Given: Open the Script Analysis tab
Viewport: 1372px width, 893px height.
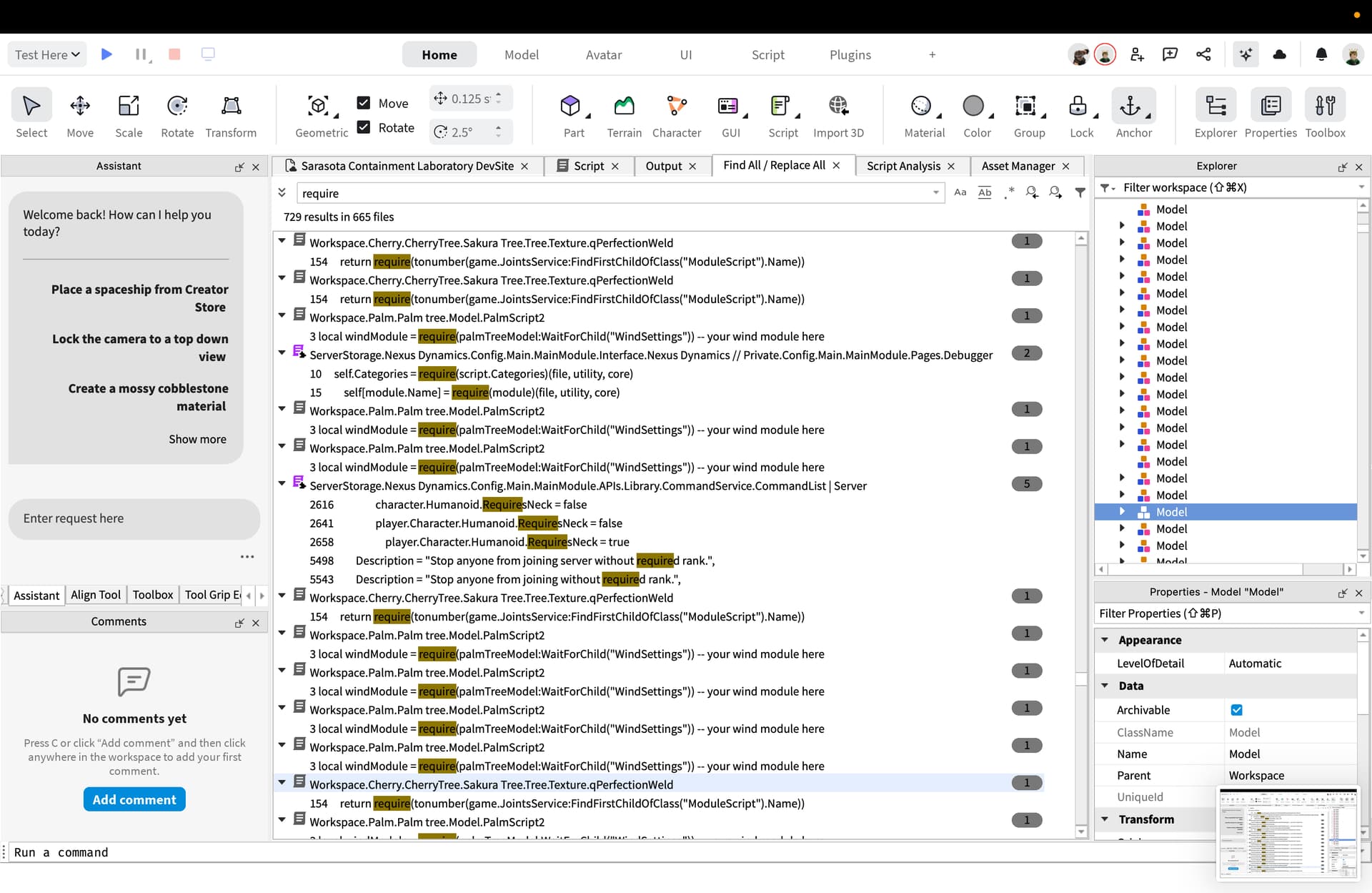Looking at the screenshot, I should 903,166.
